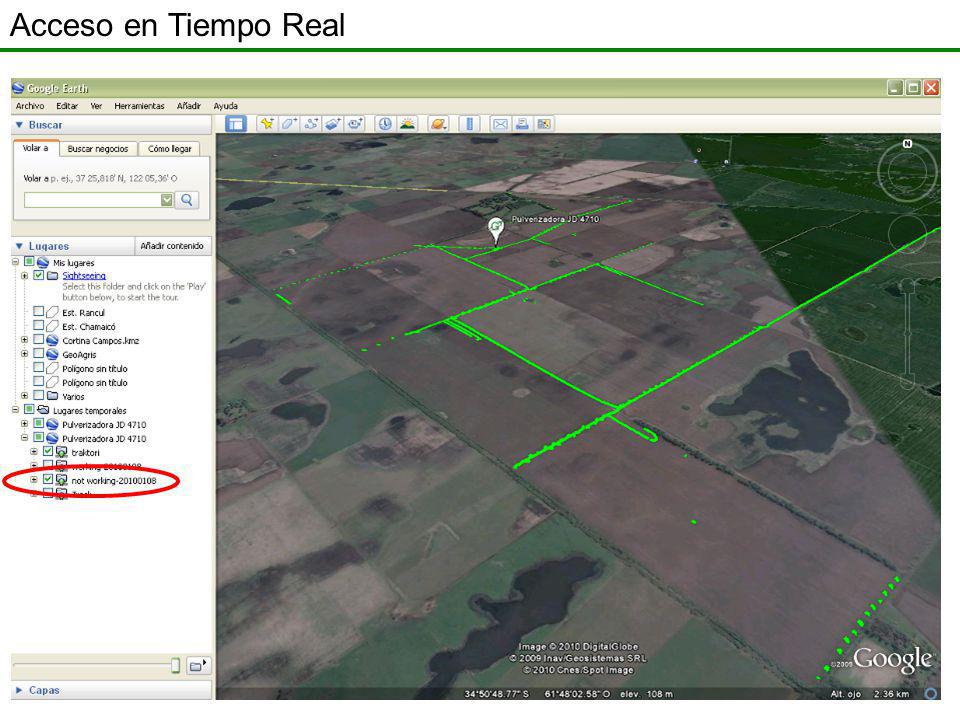Reset north using the N compass marker

(x=907, y=144)
